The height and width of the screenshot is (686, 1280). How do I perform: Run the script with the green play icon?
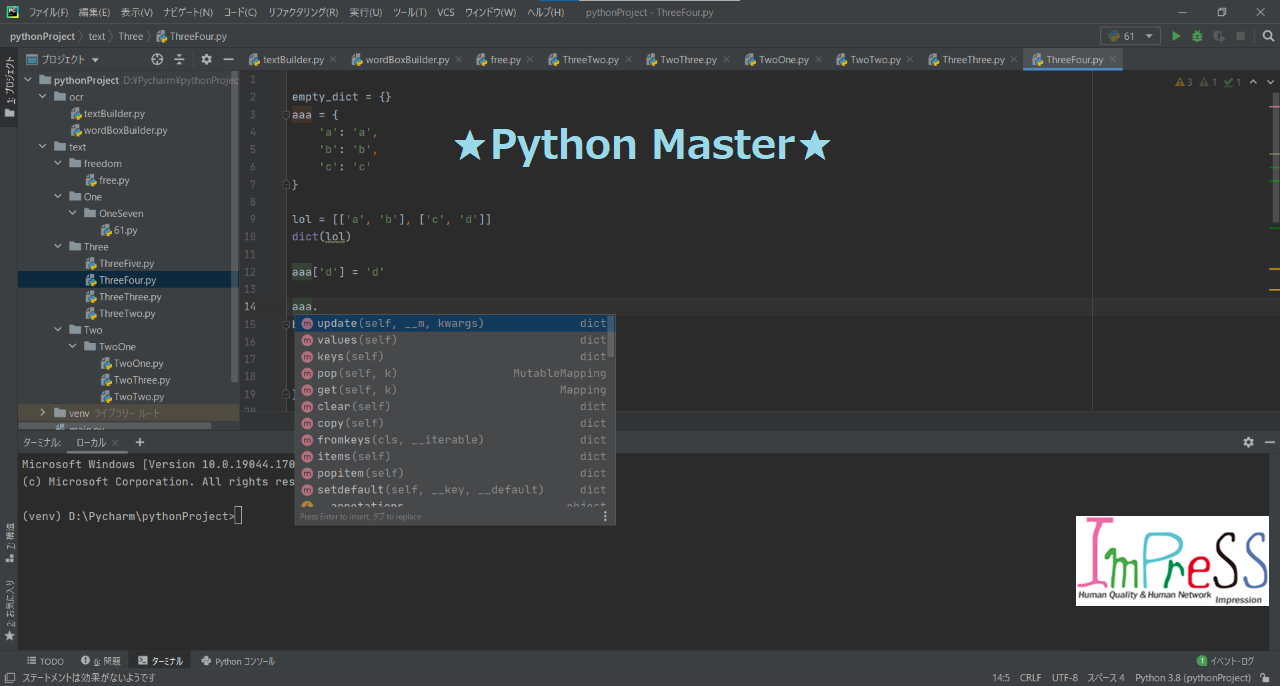click(1176, 34)
